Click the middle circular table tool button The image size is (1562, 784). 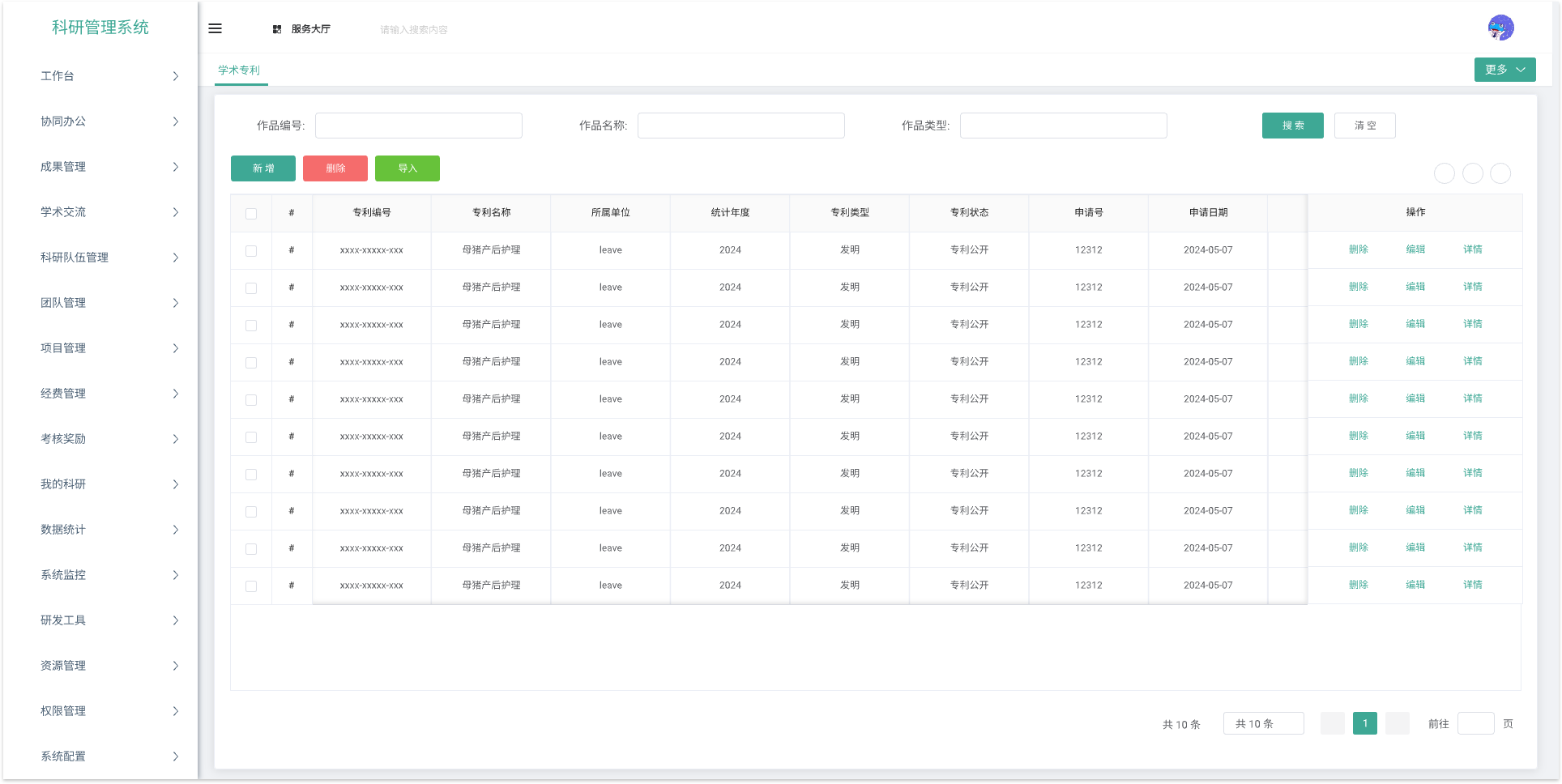click(x=1472, y=173)
